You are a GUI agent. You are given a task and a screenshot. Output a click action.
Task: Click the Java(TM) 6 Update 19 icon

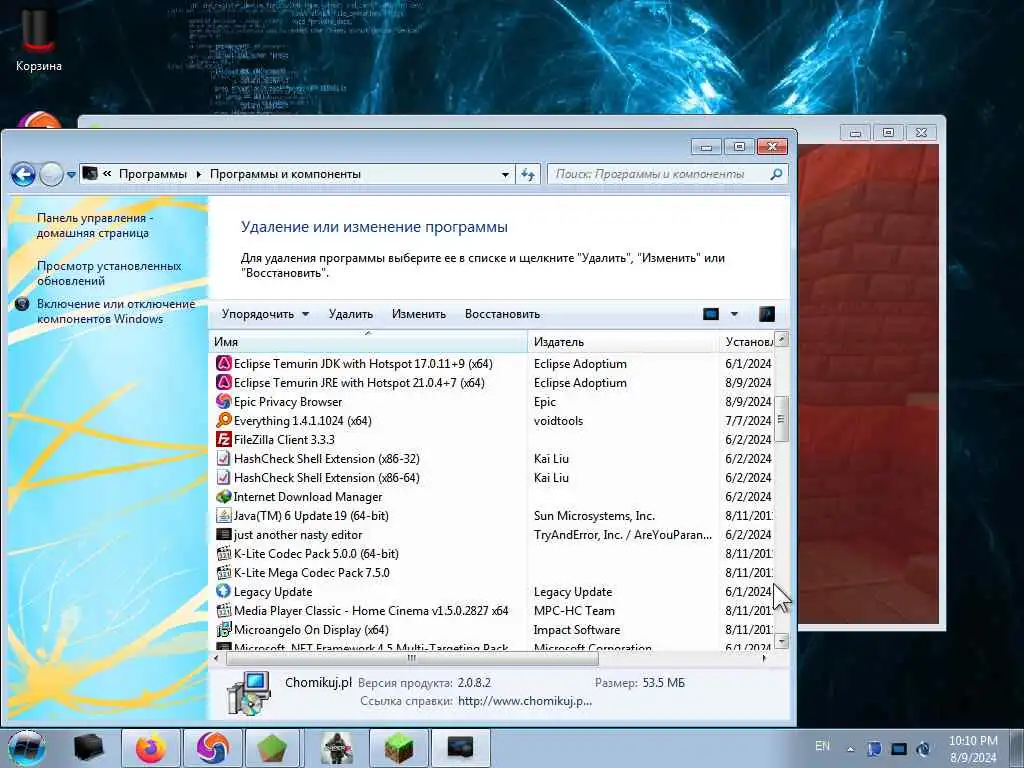pyautogui.click(x=223, y=516)
